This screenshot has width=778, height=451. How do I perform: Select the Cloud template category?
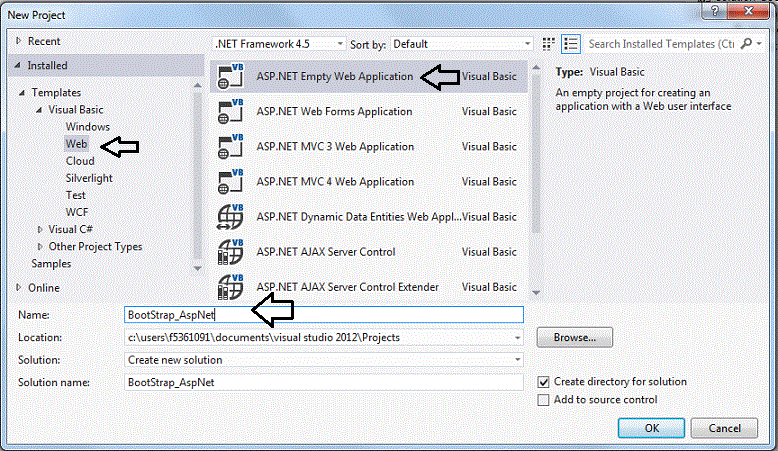pyautogui.click(x=80, y=161)
